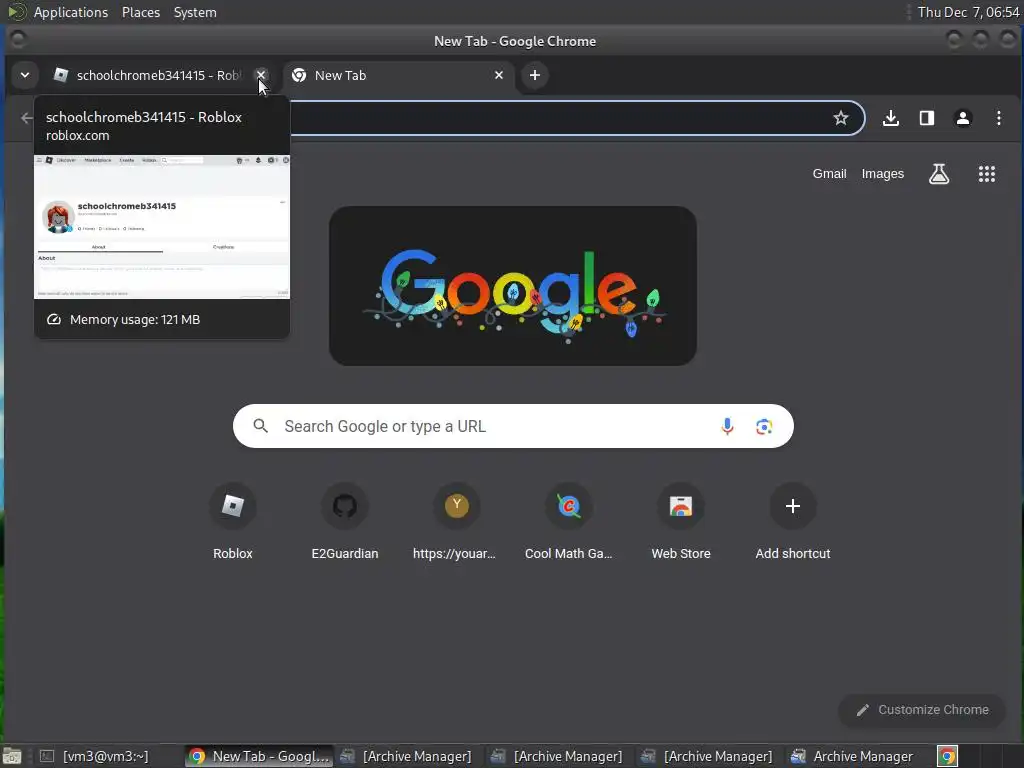Start voice search with microphone icon
Image resolution: width=1024 pixels, height=768 pixels.
point(727,426)
